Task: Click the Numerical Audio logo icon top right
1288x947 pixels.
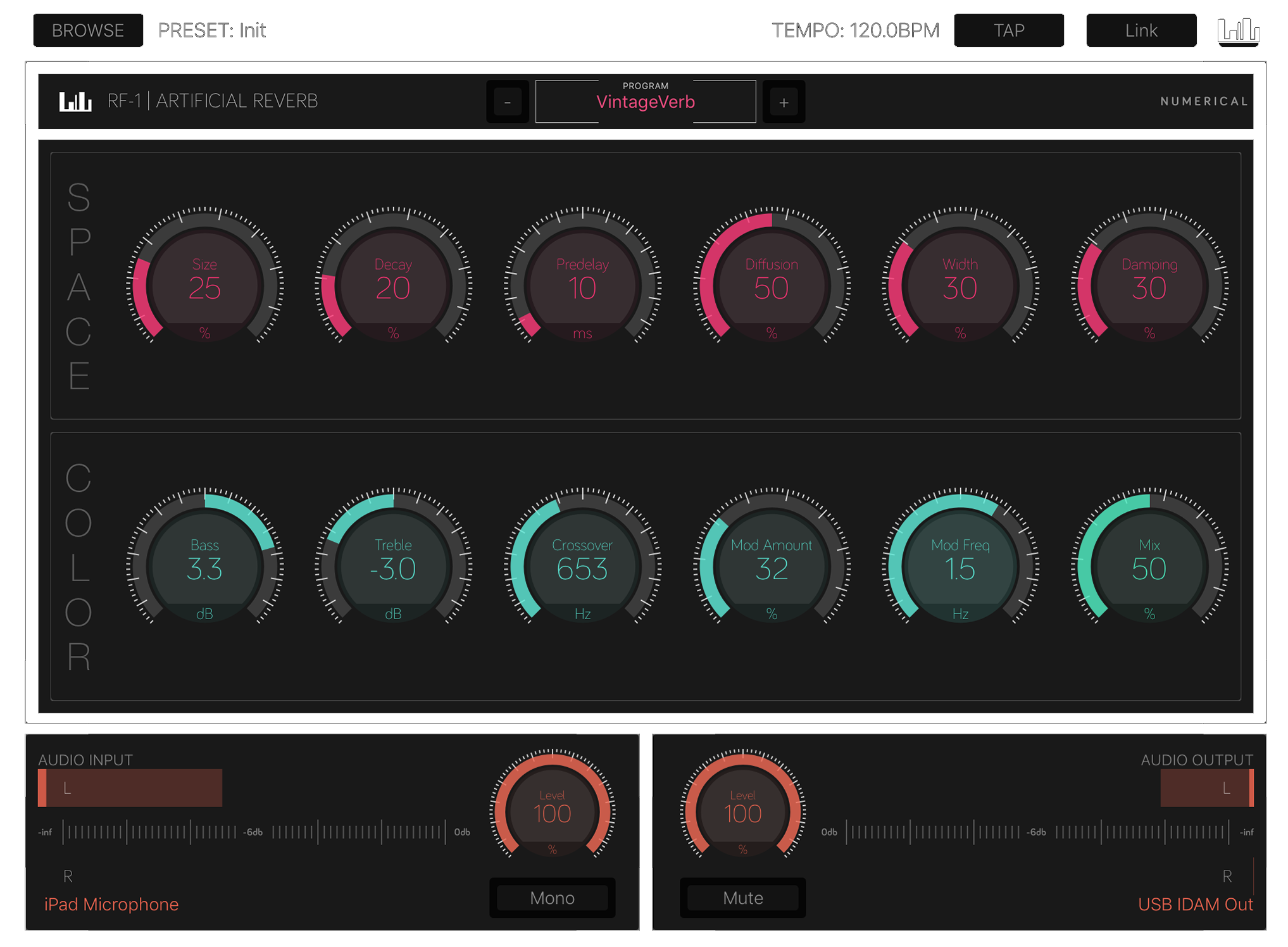Action: pos(1239,31)
